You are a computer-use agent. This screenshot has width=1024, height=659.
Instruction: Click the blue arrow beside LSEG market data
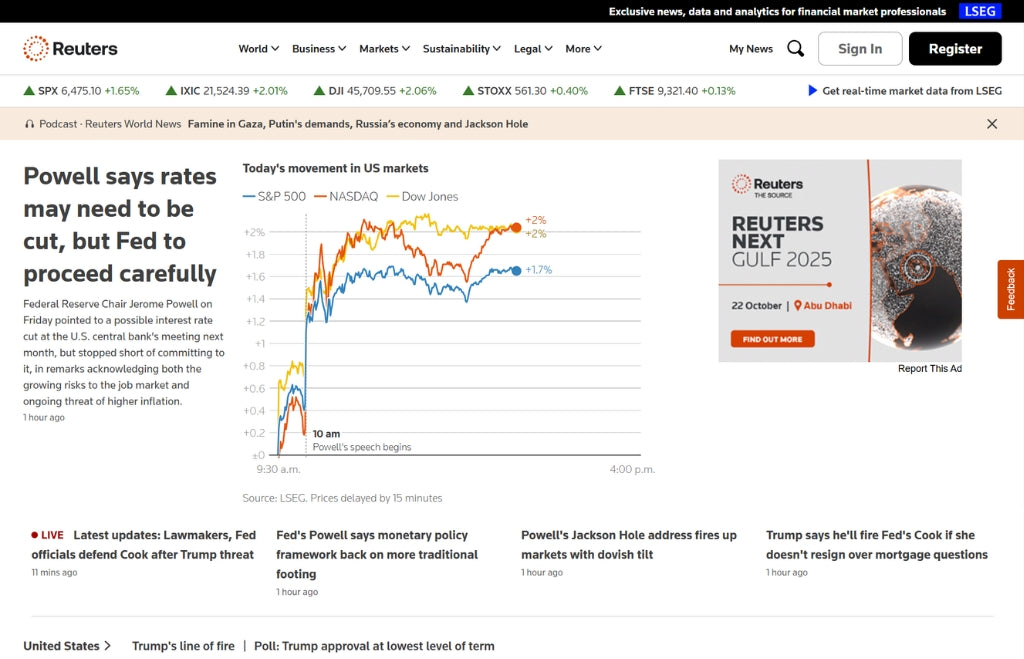(x=812, y=90)
